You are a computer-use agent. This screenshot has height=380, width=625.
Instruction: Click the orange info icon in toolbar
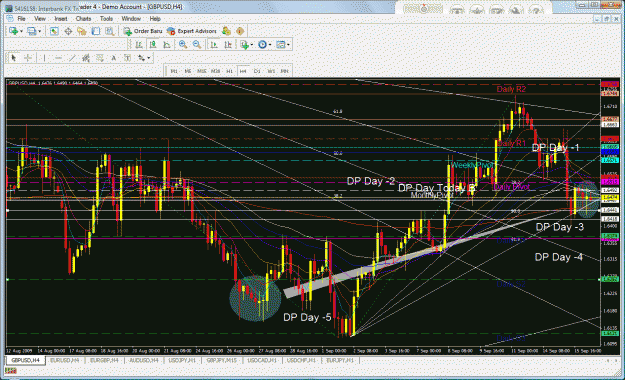pos(240,31)
